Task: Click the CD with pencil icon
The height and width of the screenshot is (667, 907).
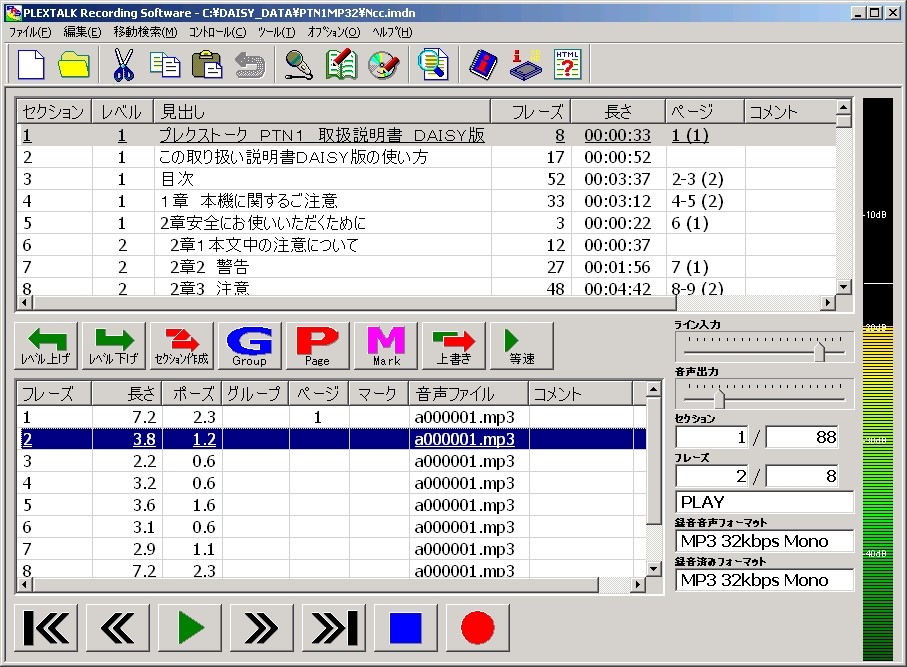Action: (384, 65)
